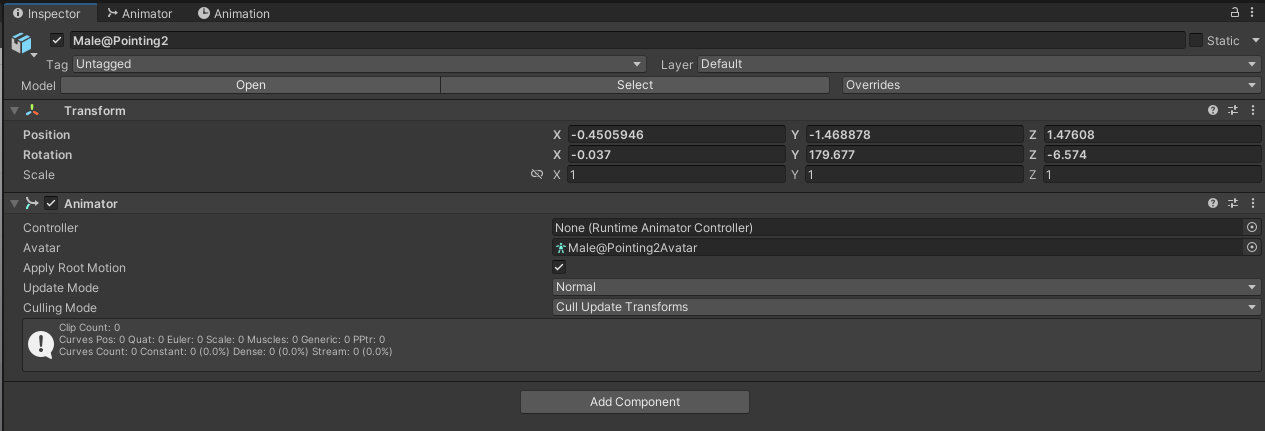
Task: Click the GameObject cube icon
Action: (x=23, y=42)
